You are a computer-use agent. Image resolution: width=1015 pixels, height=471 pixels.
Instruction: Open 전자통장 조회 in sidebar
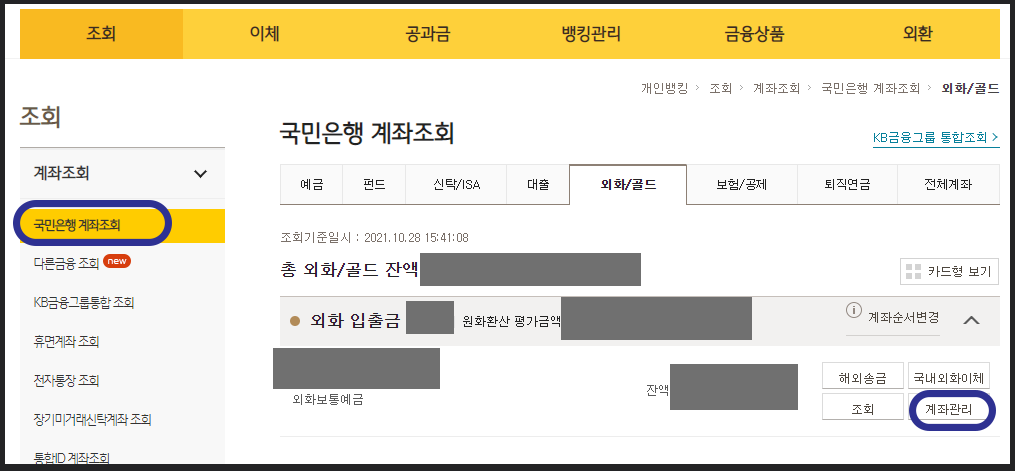(x=66, y=380)
